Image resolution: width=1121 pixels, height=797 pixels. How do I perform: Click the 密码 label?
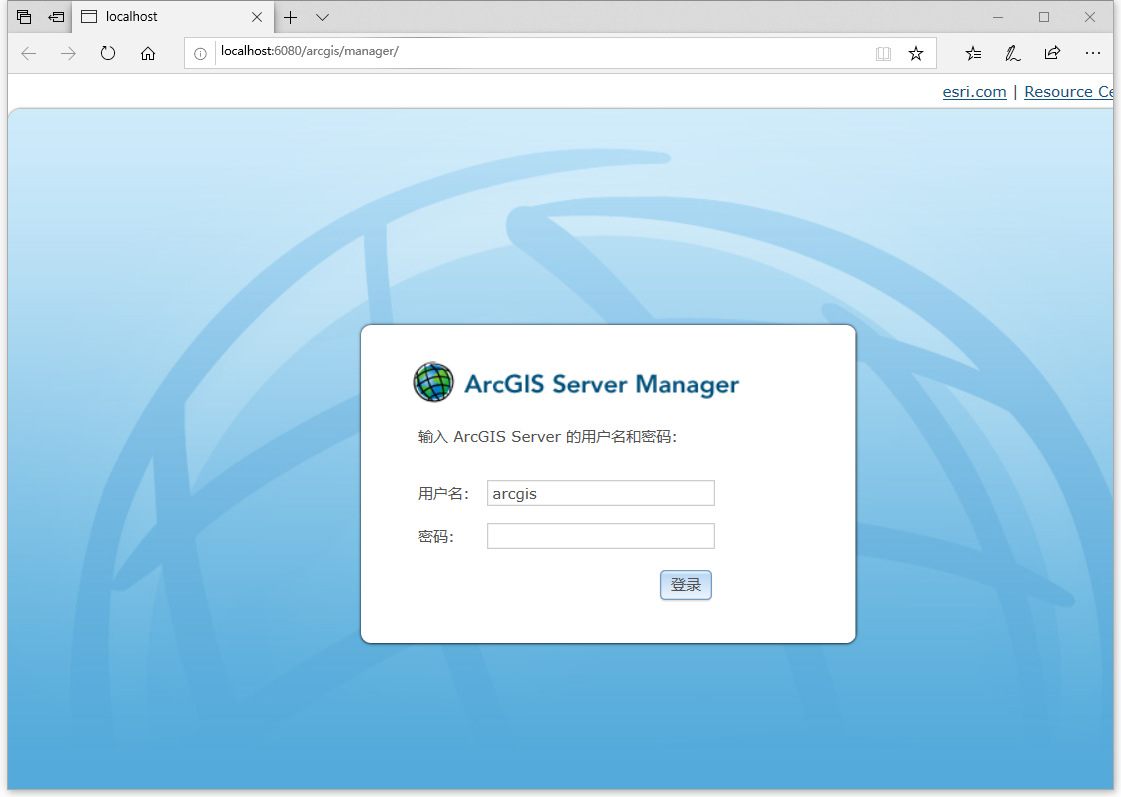436,537
